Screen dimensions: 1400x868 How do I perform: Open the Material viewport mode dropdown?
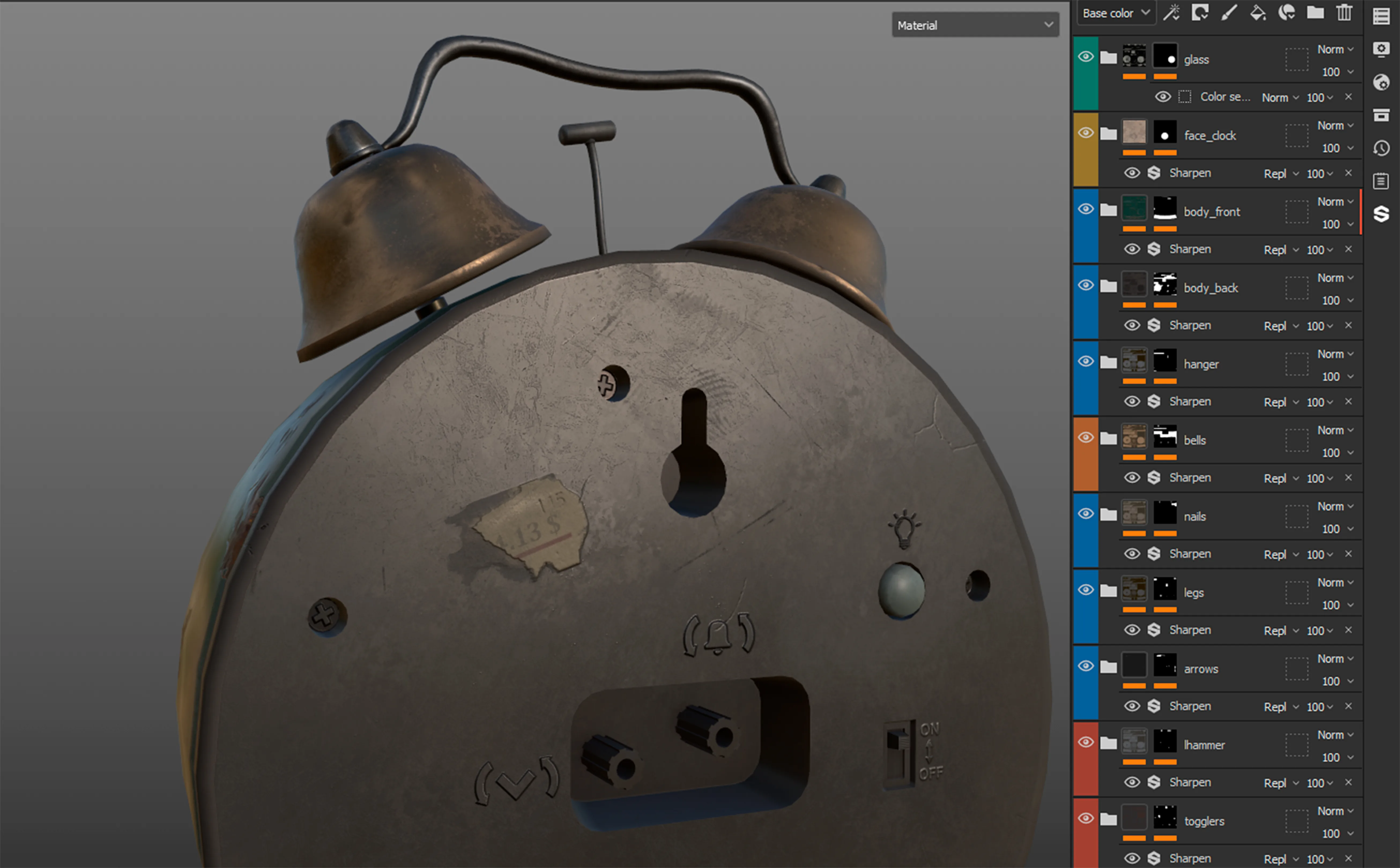[975, 25]
